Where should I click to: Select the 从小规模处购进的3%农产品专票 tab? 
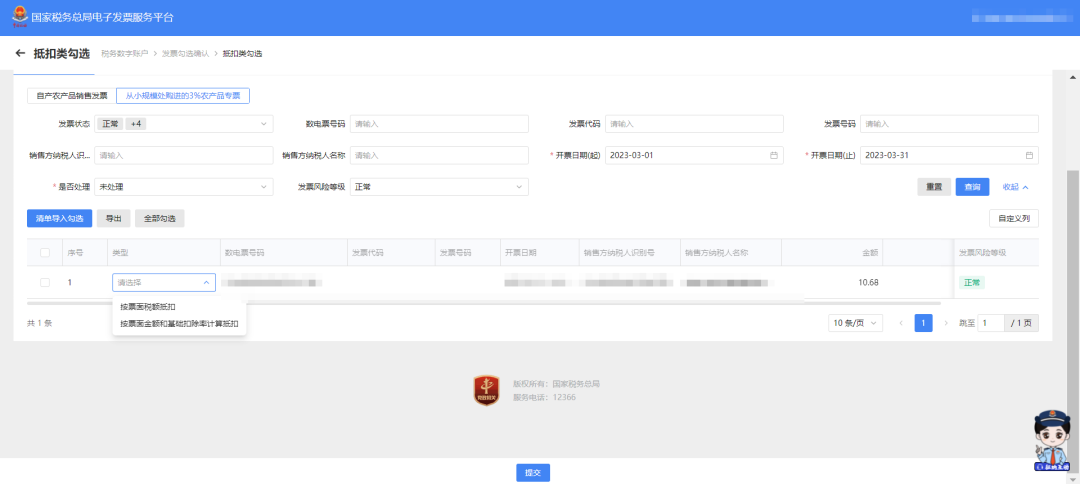pyautogui.click(x=183, y=96)
